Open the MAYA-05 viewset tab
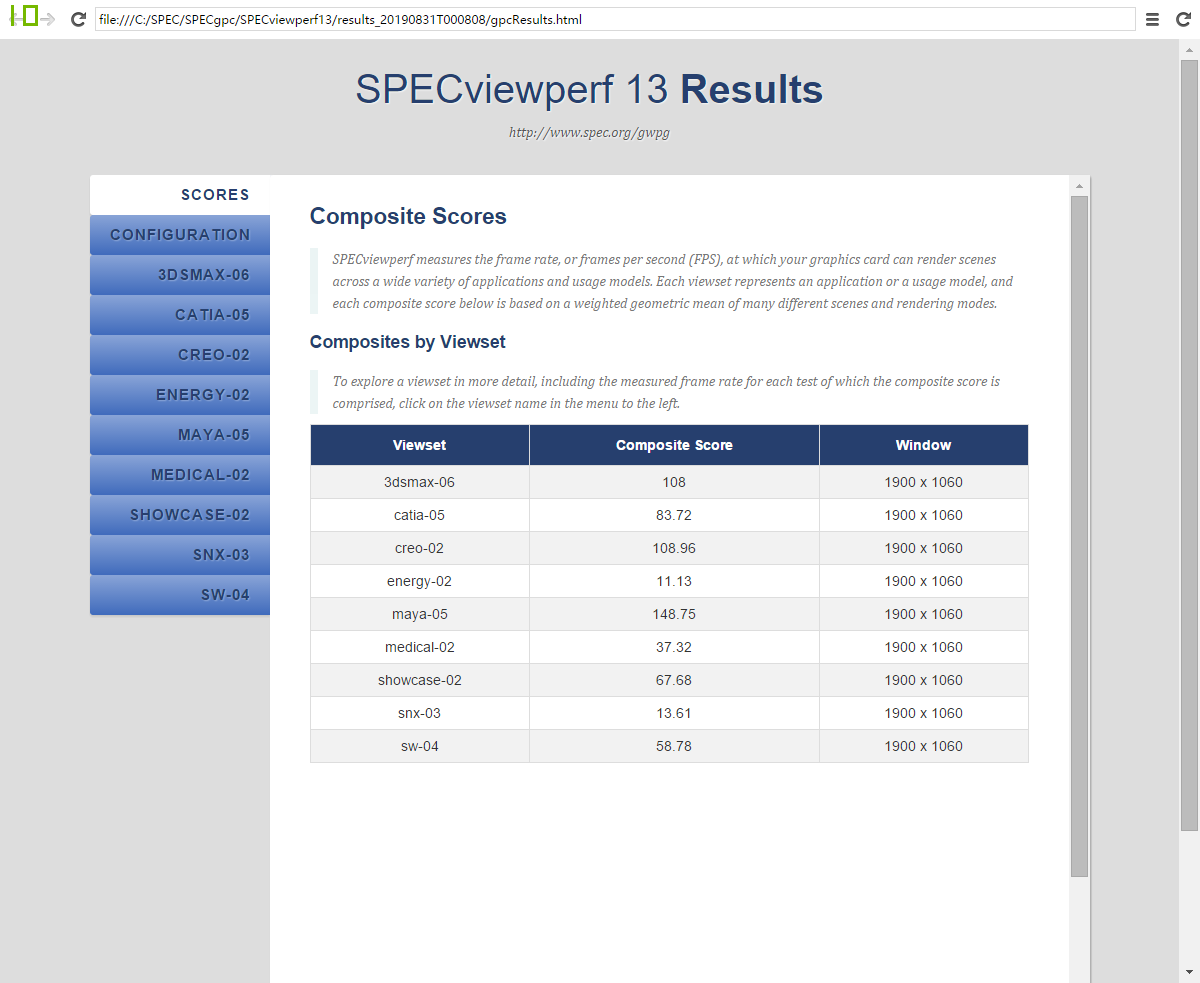The height and width of the screenshot is (983, 1200). coord(180,435)
